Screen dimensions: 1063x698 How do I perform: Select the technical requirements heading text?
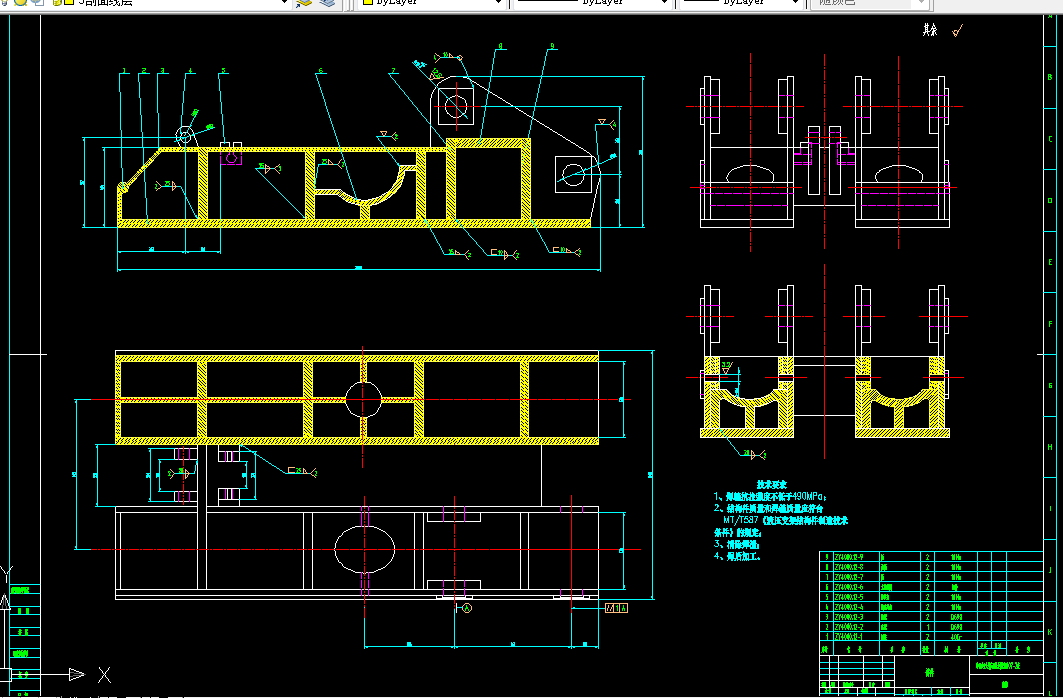tap(771, 485)
